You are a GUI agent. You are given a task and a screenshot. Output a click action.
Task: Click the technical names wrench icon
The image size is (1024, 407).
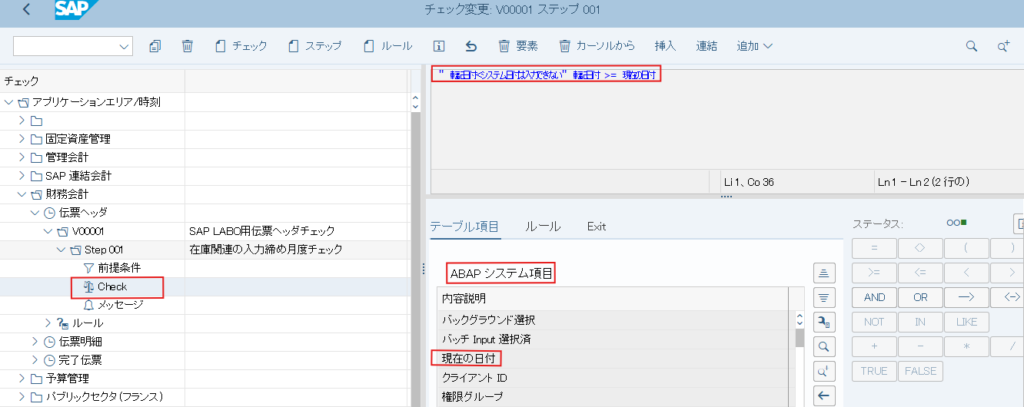coord(824,321)
